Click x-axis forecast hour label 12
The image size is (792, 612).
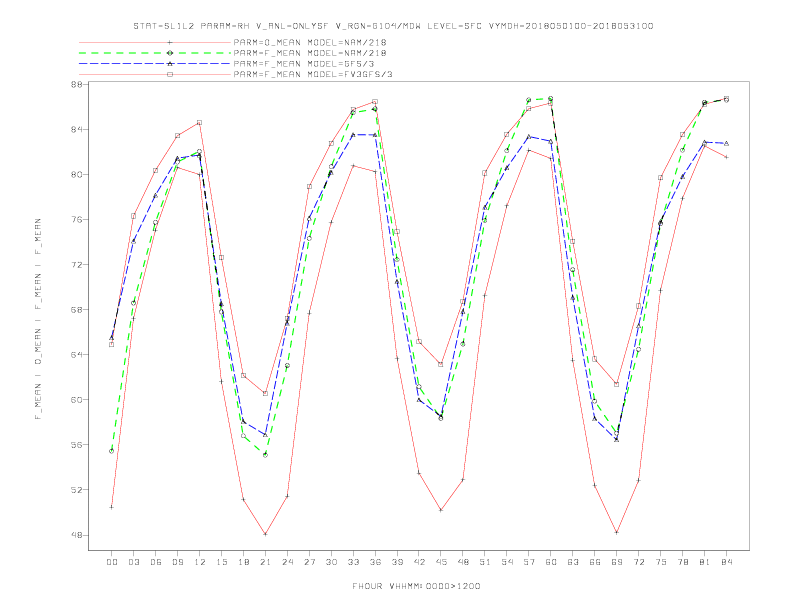[200, 562]
